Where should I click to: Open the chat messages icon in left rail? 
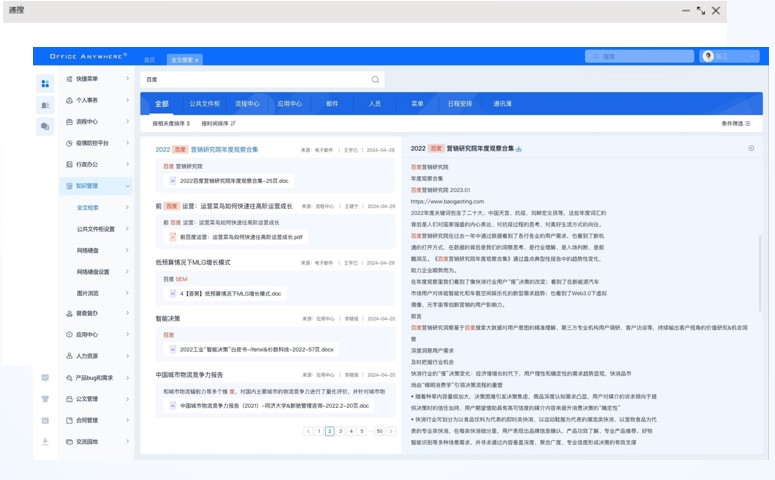45,126
